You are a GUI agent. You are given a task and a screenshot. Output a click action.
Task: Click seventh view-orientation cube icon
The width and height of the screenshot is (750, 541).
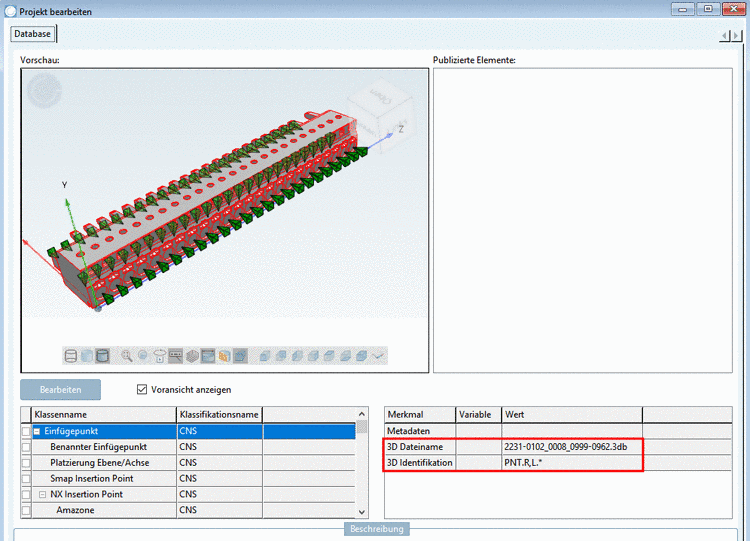[x=362, y=356]
